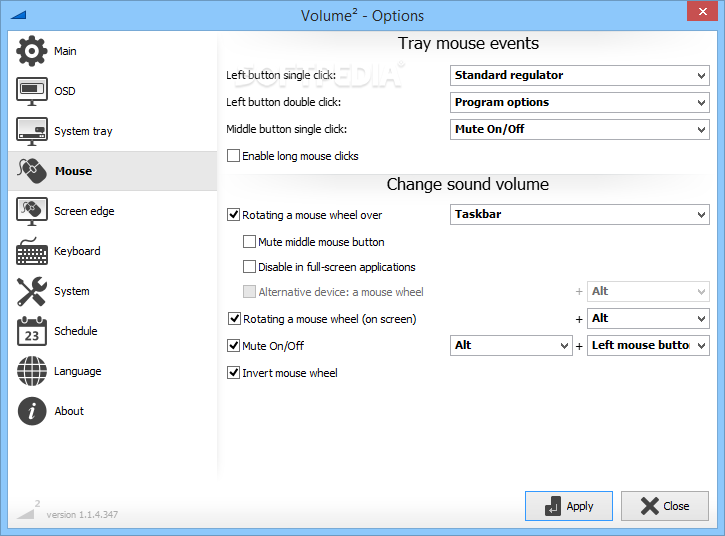Viewport: 725px width, 536px height.
Task: Click the Main gear icon
Action: [31, 51]
